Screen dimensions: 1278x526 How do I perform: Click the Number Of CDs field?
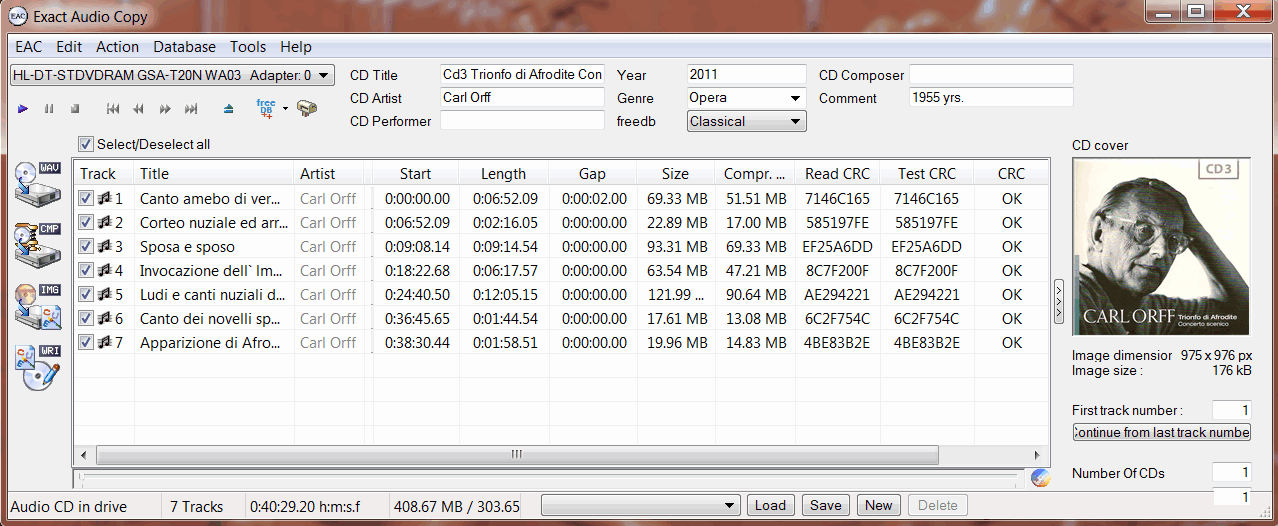tap(1231, 472)
